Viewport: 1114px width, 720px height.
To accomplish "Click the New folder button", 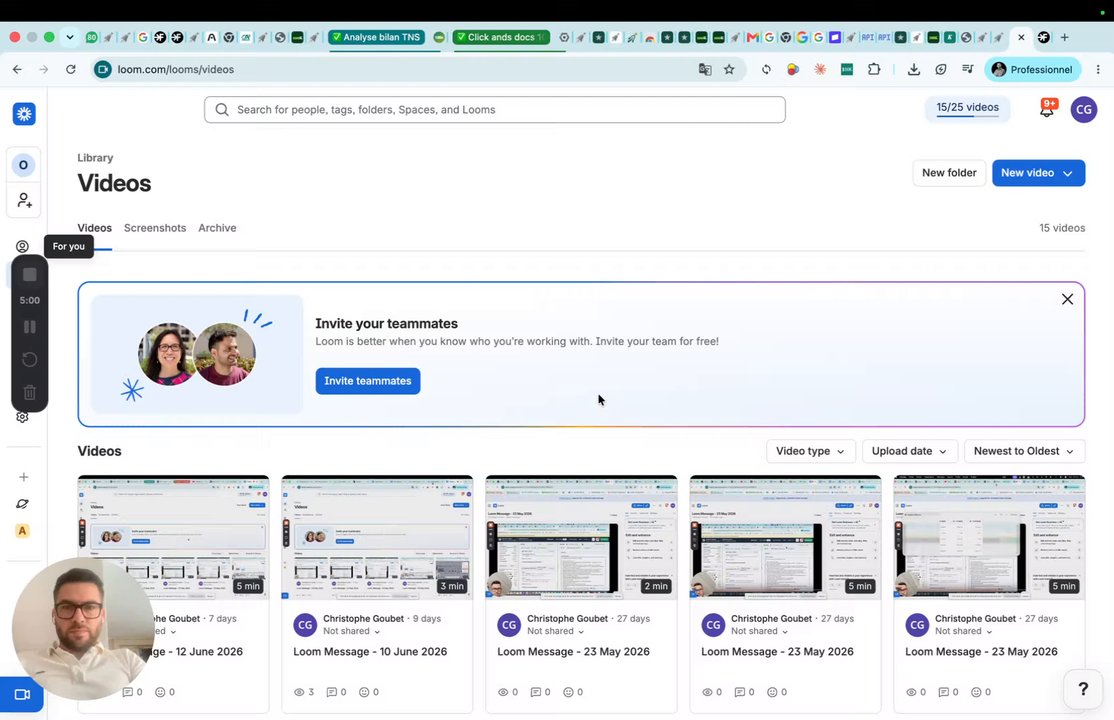I will [949, 173].
